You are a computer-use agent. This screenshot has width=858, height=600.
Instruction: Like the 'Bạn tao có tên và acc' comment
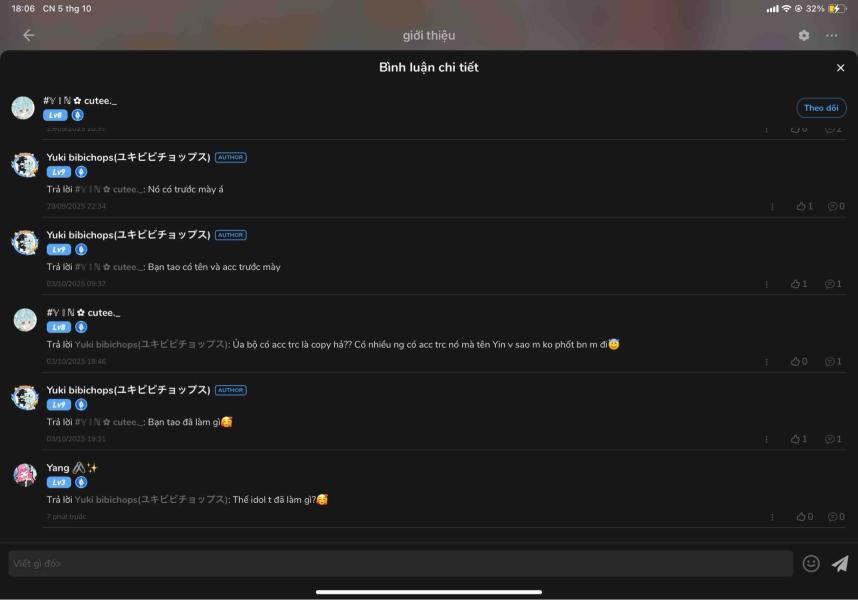tap(799, 284)
